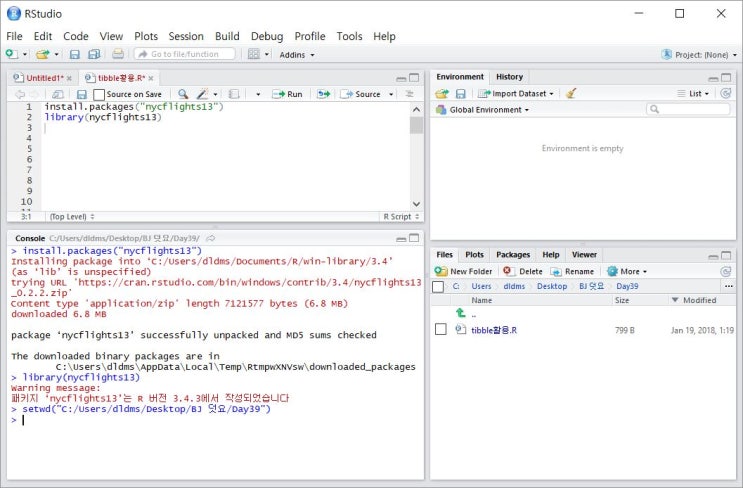
Task: Click the save all documents icon
Action: [94, 54]
